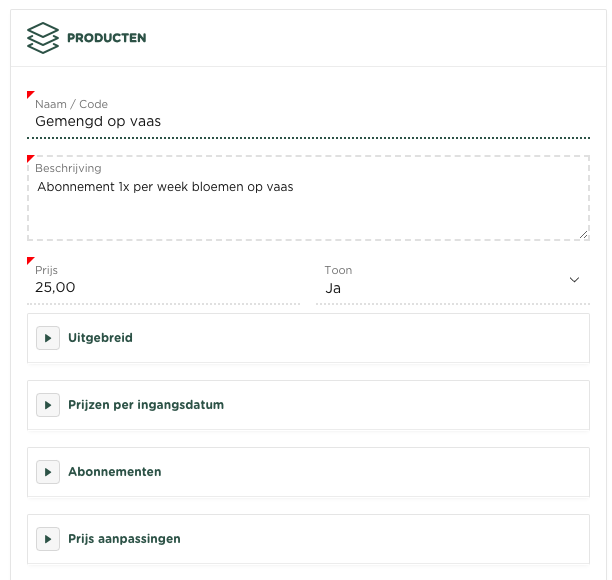Click the red required marker above Naam / Code
The image size is (612, 580).
tap(30, 95)
